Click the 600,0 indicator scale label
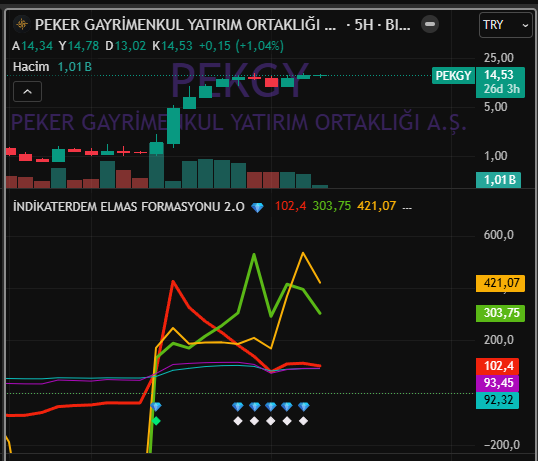 tap(499, 235)
